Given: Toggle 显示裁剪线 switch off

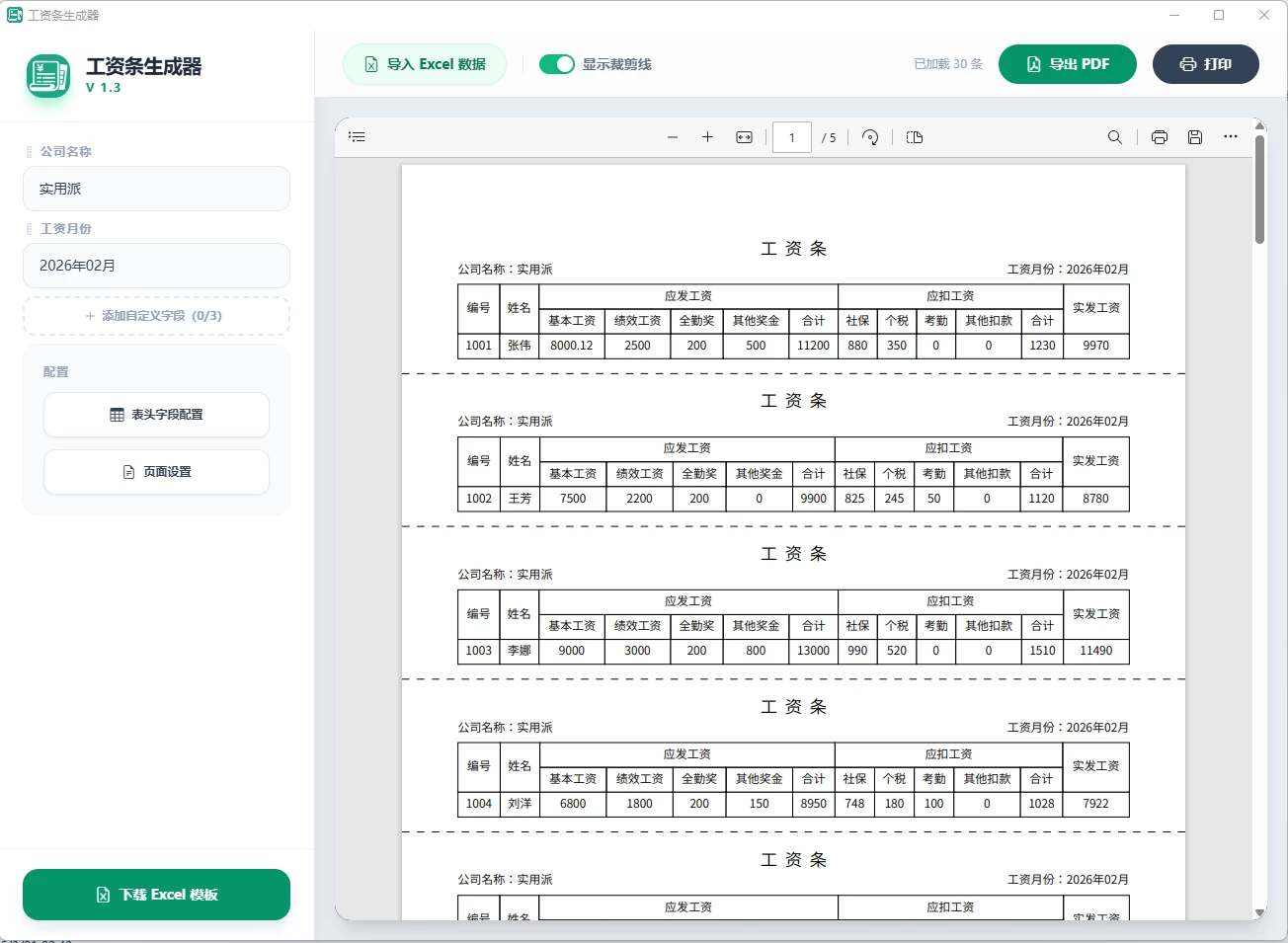Looking at the screenshot, I should pyautogui.click(x=557, y=62).
